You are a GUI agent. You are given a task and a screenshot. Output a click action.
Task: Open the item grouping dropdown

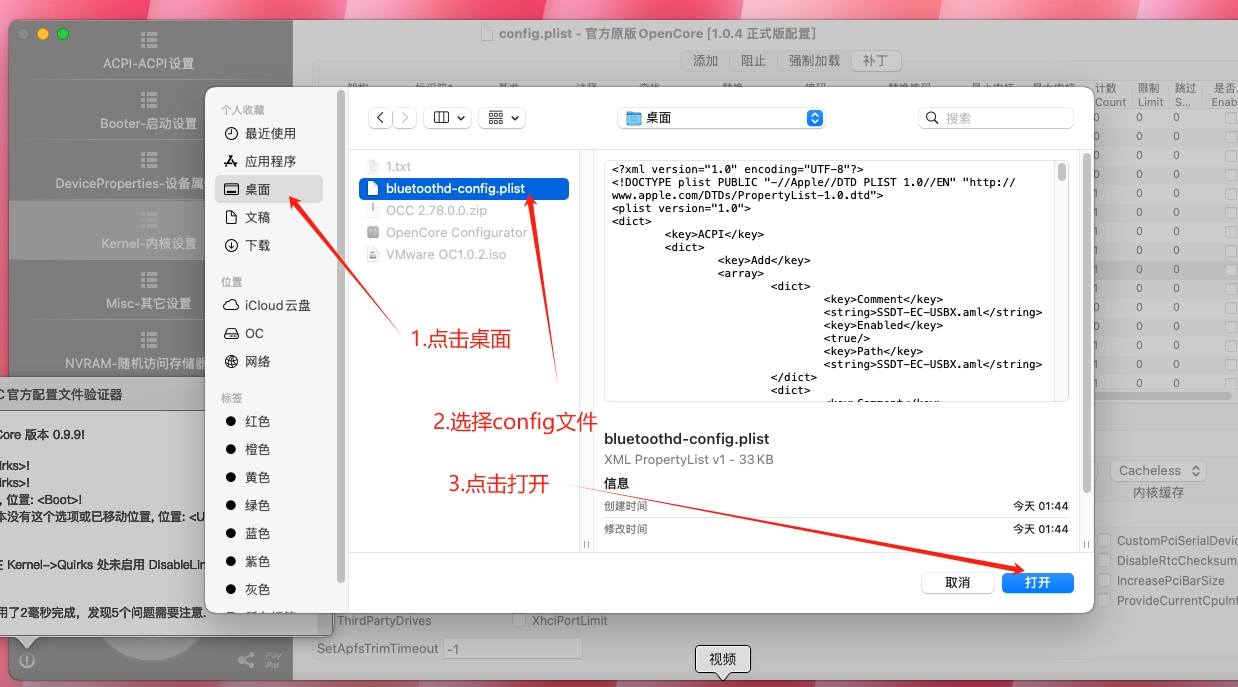pos(502,118)
